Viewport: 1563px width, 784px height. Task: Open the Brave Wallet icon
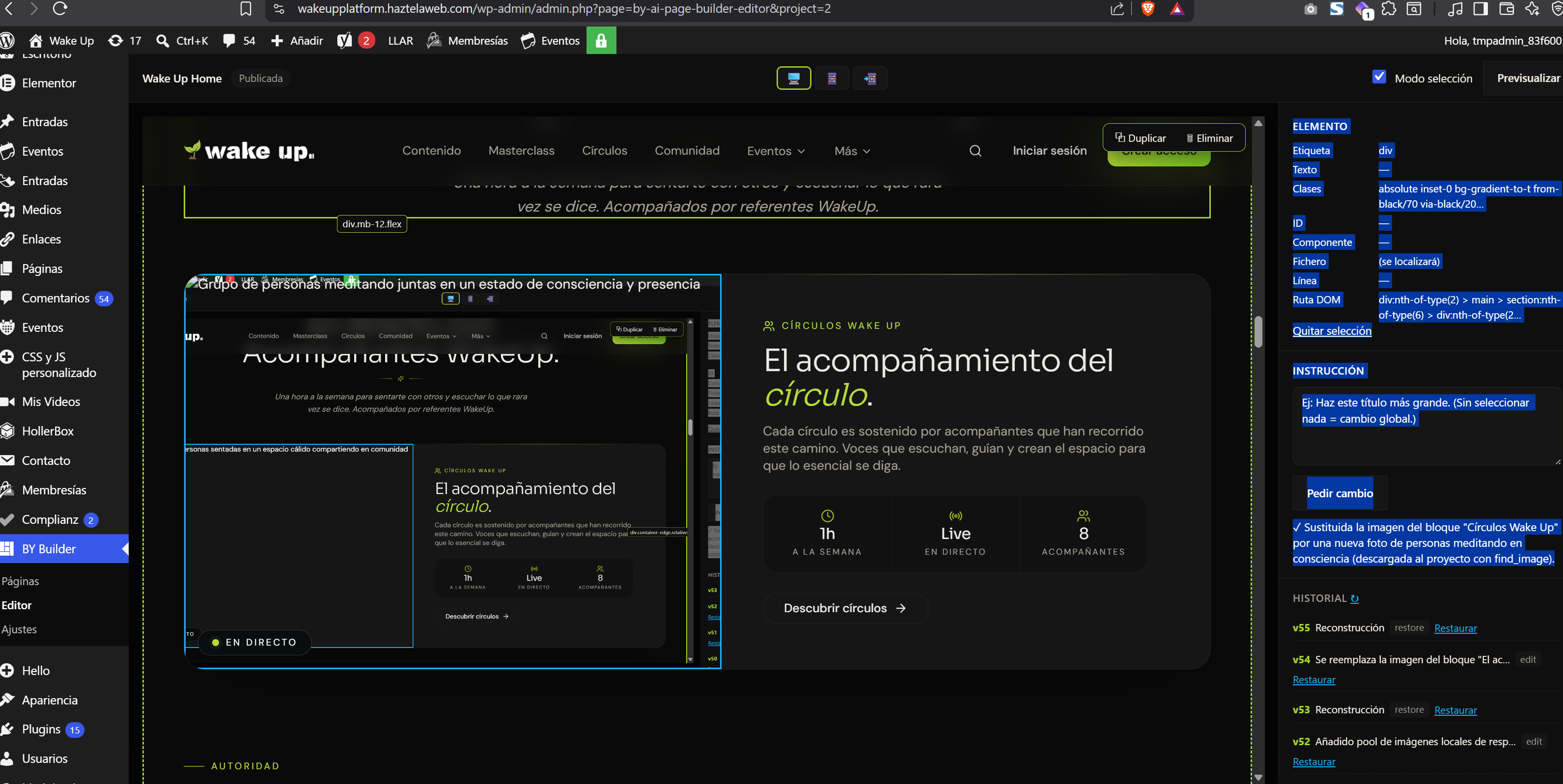click(1507, 8)
